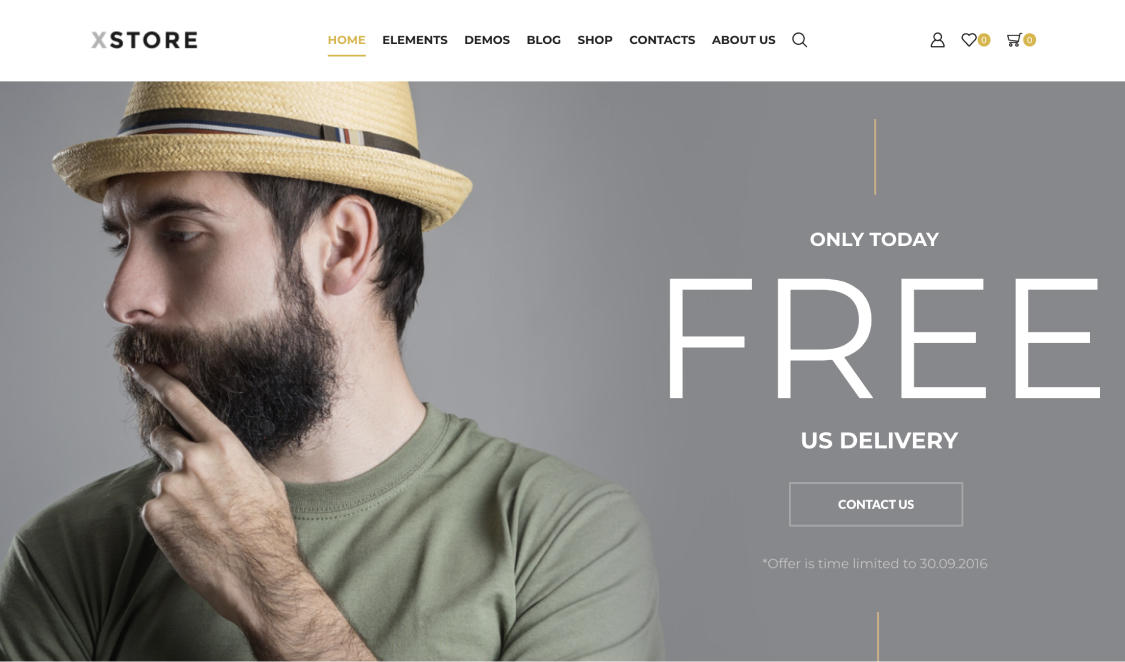Expand the Shop menu
1125x662 pixels.
click(595, 40)
